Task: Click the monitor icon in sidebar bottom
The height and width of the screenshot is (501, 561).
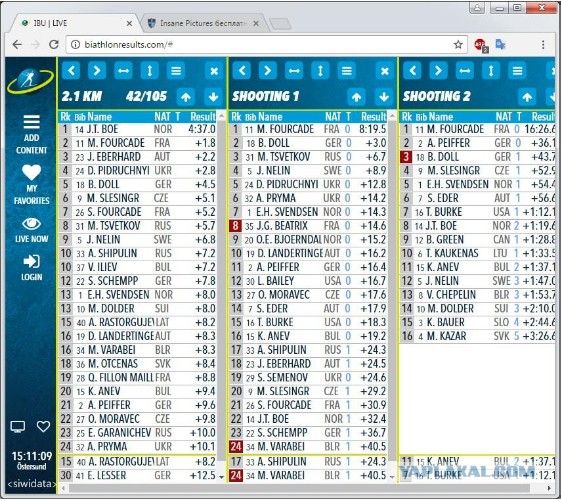Action: tap(18, 427)
